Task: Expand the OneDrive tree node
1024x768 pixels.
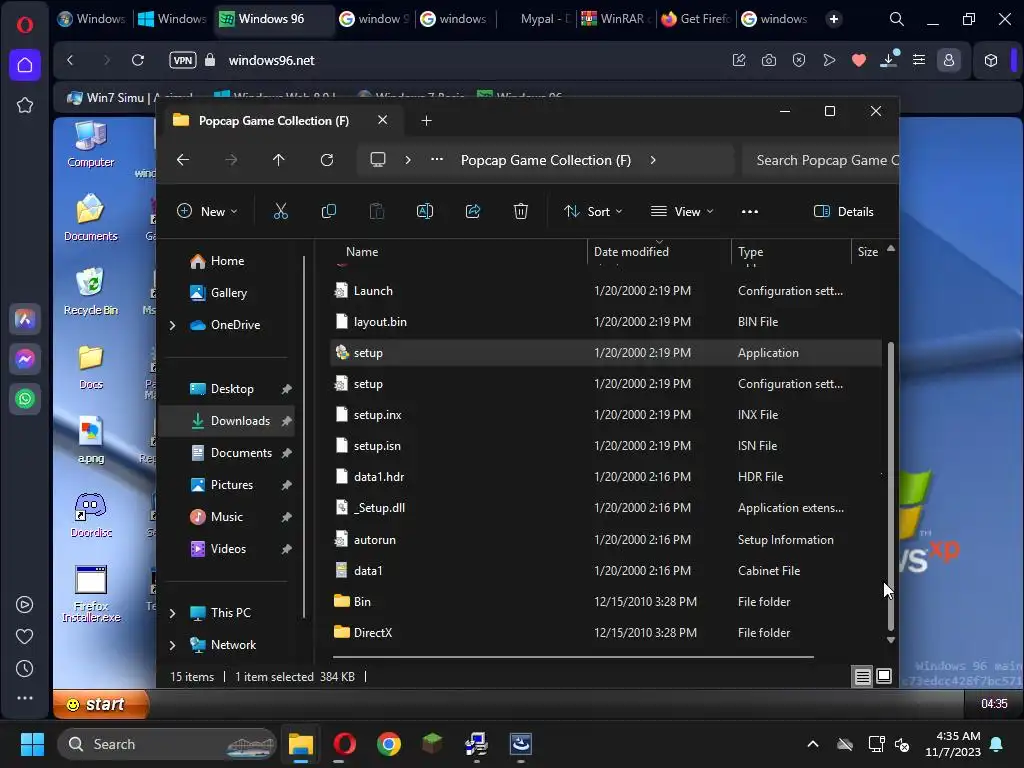Action: tap(172, 325)
